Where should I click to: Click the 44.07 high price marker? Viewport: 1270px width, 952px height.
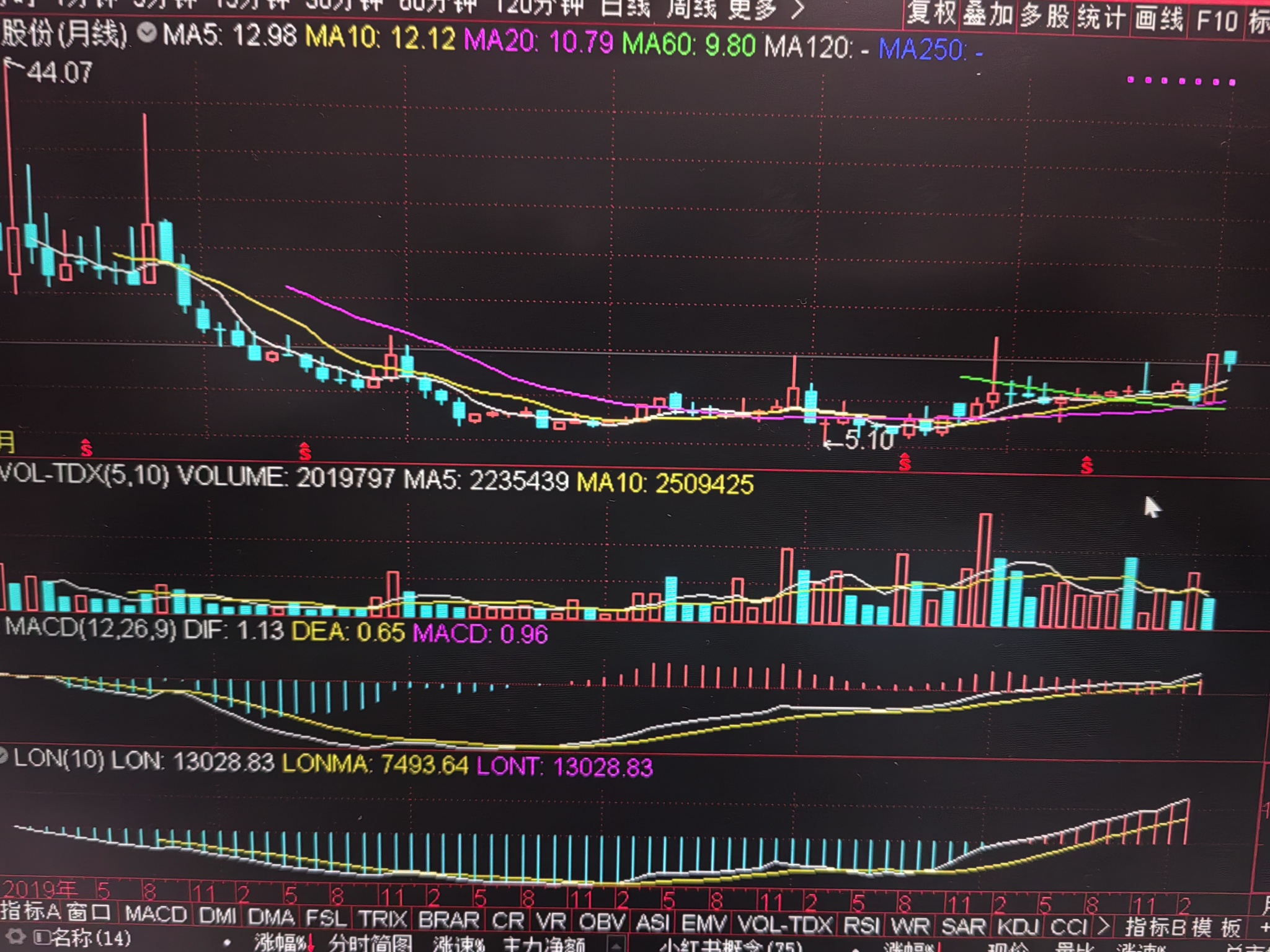coord(59,73)
